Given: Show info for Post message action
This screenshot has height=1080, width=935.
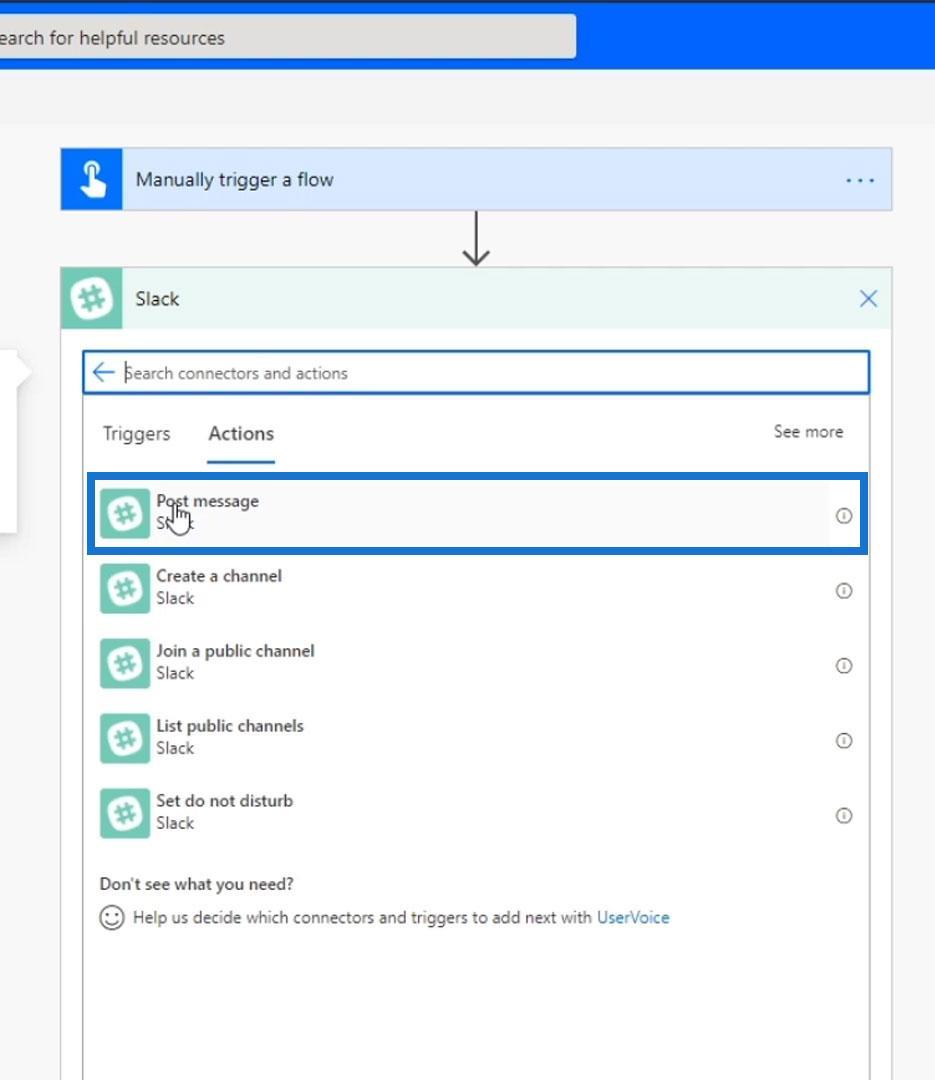Looking at the screenshot, I should pos(844,516).
